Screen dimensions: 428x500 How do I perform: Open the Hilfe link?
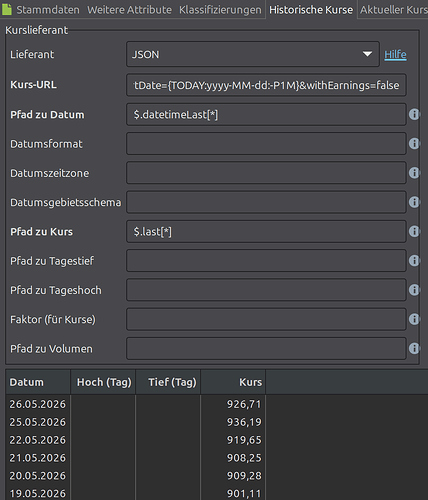(x=395, y=54)
